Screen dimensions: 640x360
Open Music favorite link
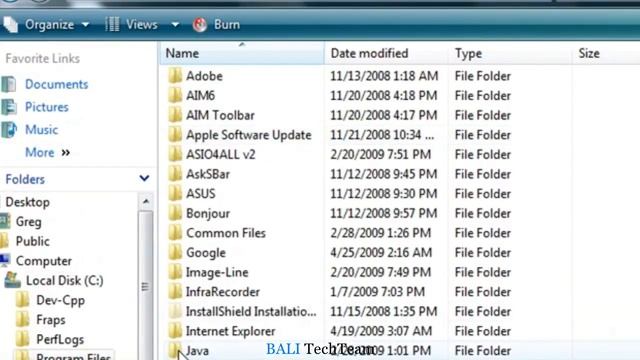pos(42,130)
